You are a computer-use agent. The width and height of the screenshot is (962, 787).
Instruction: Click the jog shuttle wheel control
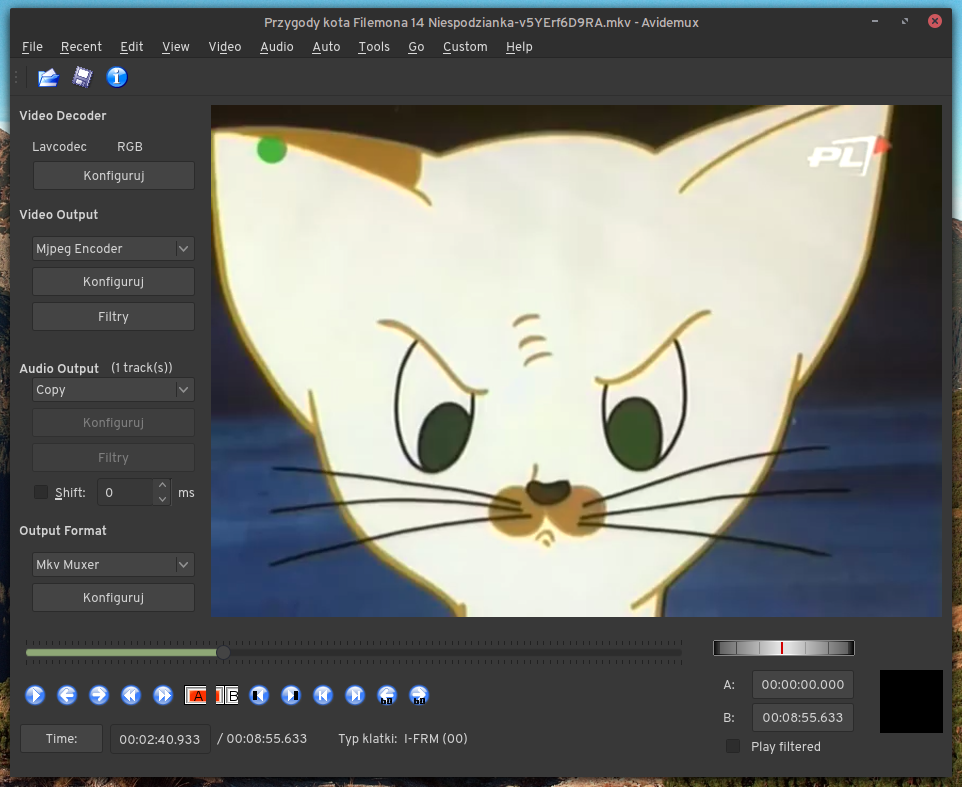[783, 648]
